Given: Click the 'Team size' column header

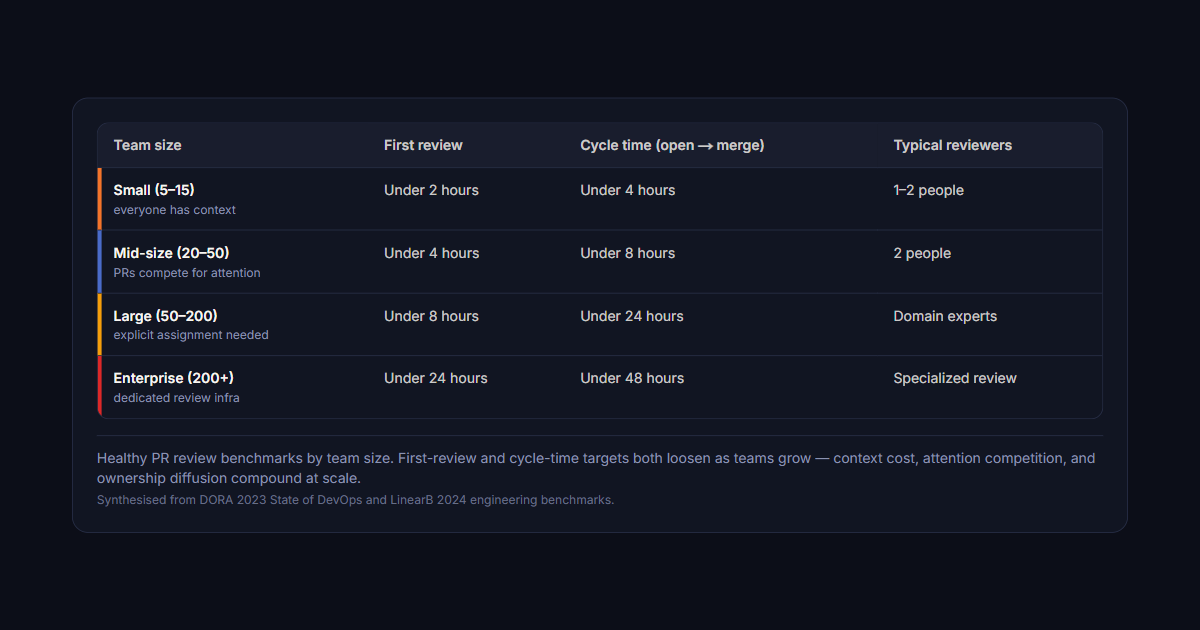Looking at the screenshot, I should coord(147,145).
